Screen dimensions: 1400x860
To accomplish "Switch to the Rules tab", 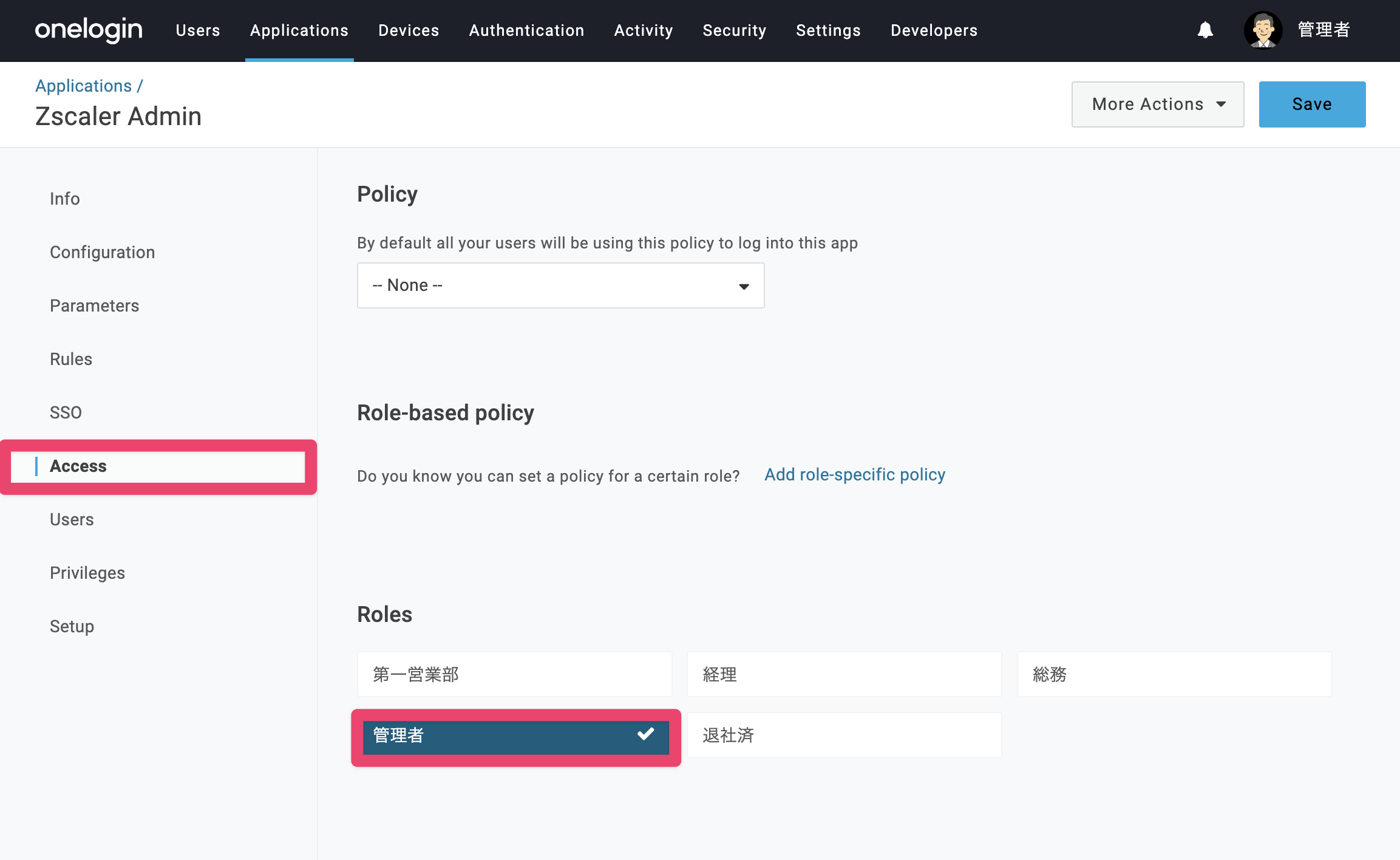I will point(71,359).
